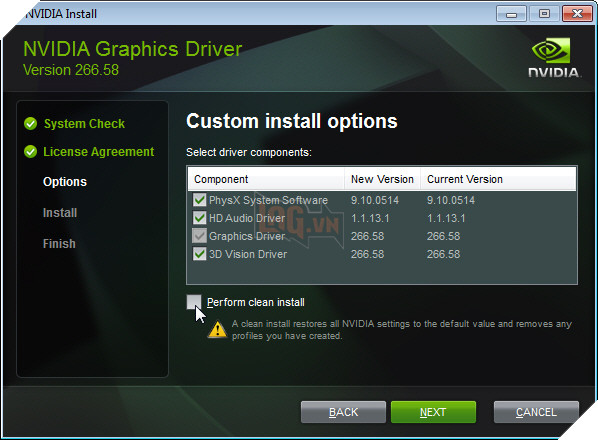The image size is (598, 440).
Task: Select the Options step
Action: [x=65, y=182]
